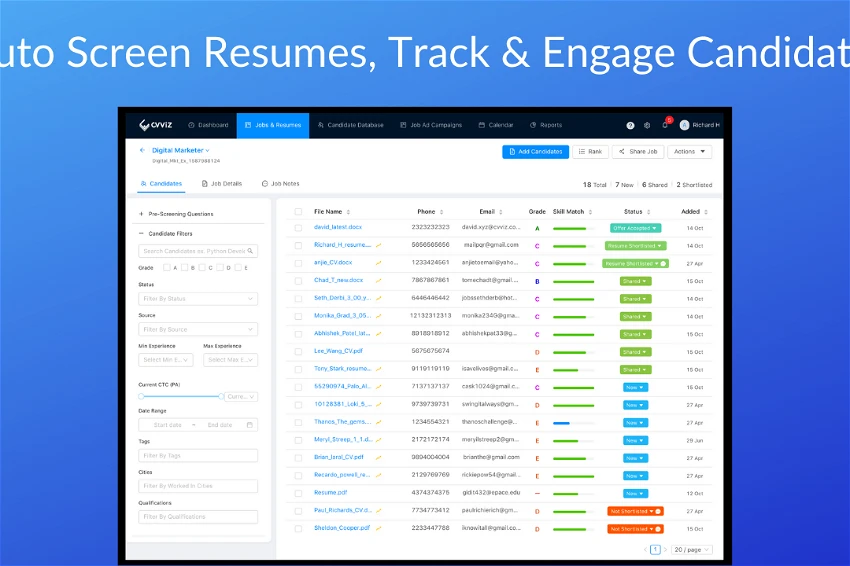850x566 pixels.
Task: Click the edit pencil icon next to Chad_T_new.docx
Action: pos(378,281)
